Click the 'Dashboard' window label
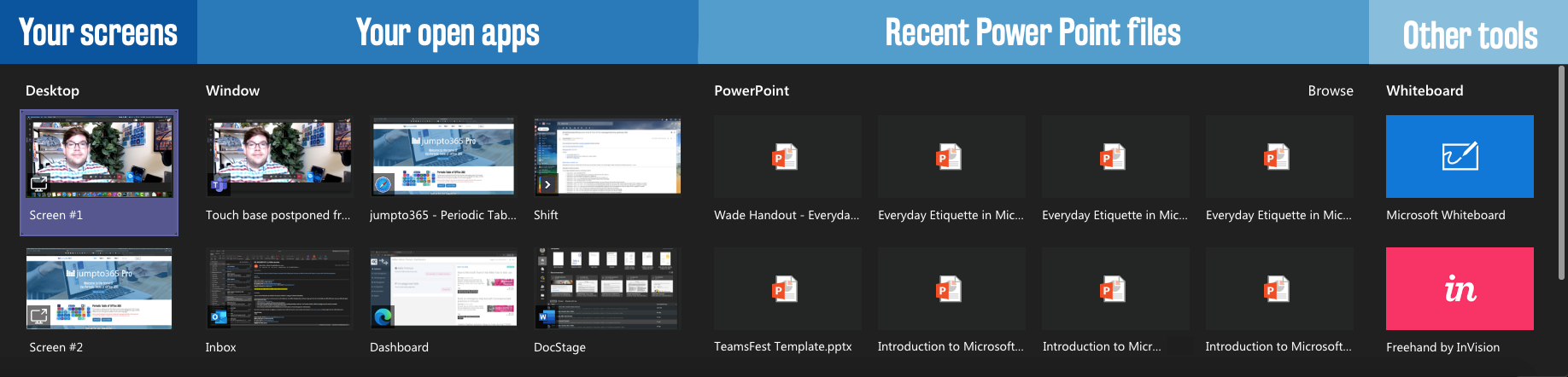This screenshot has height=377, width=1568. pos(399,347)
